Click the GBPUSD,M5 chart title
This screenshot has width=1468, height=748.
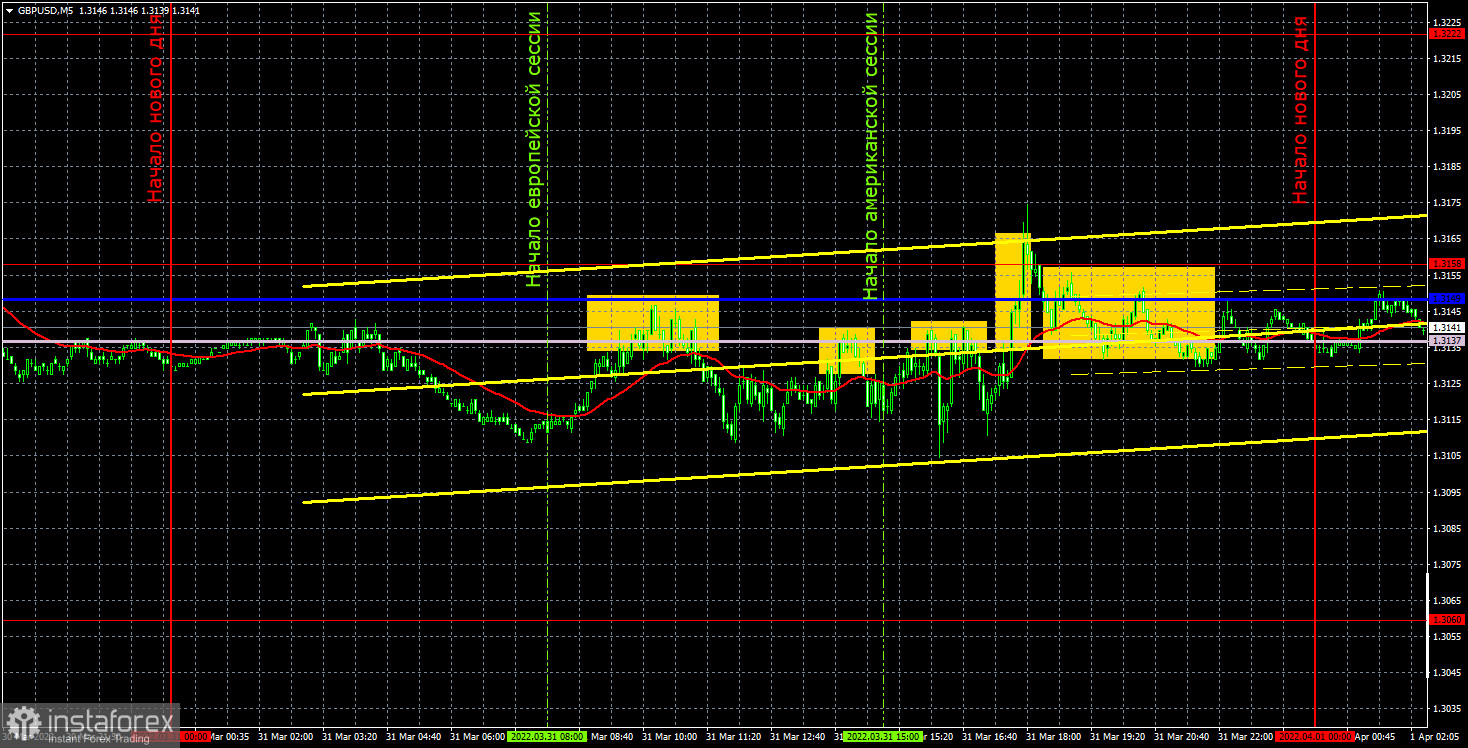(44, 10)
